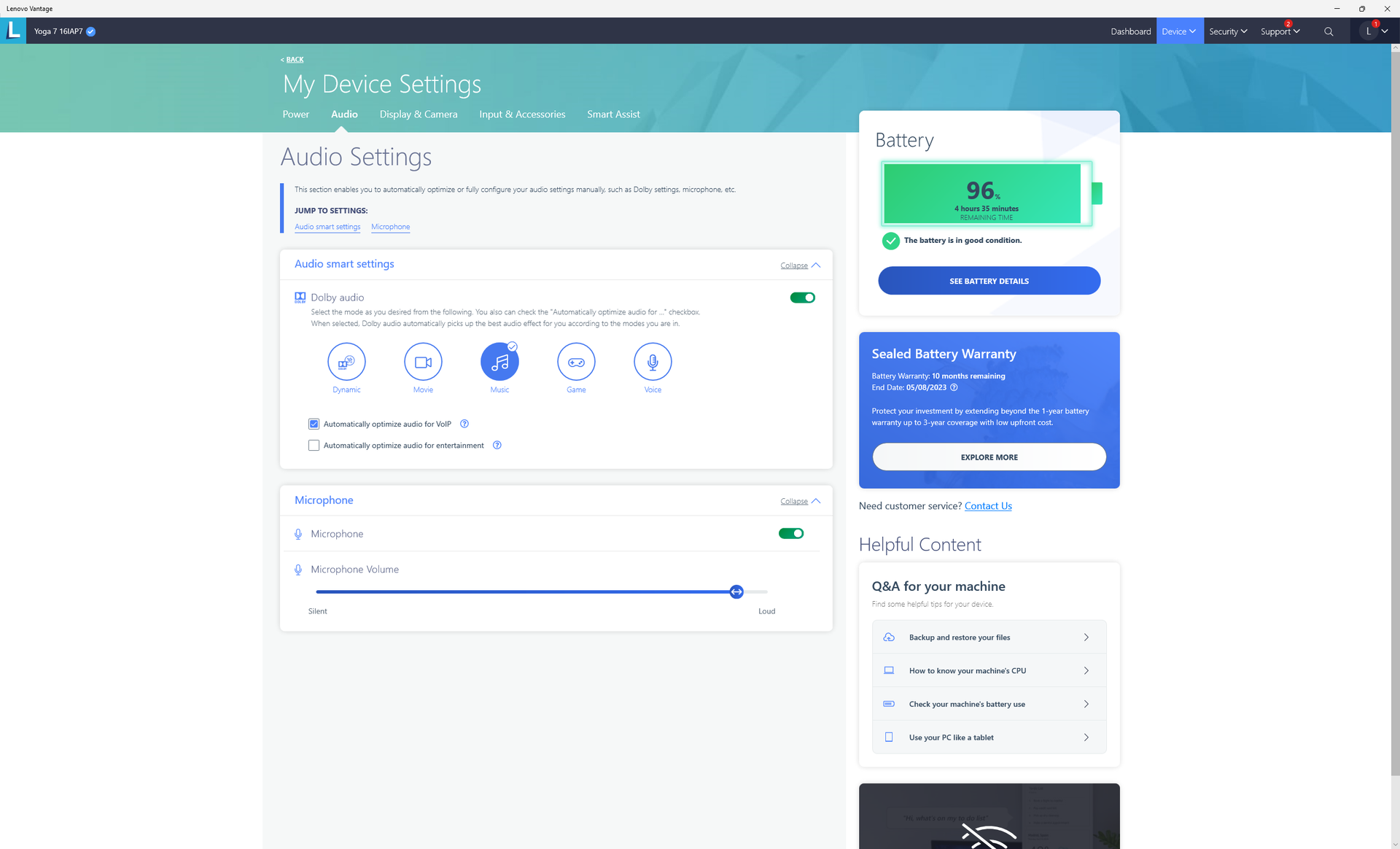The image size is (1400, 849).
Task: Turn off the Dolby audio toggle
Action: [802, 298]
